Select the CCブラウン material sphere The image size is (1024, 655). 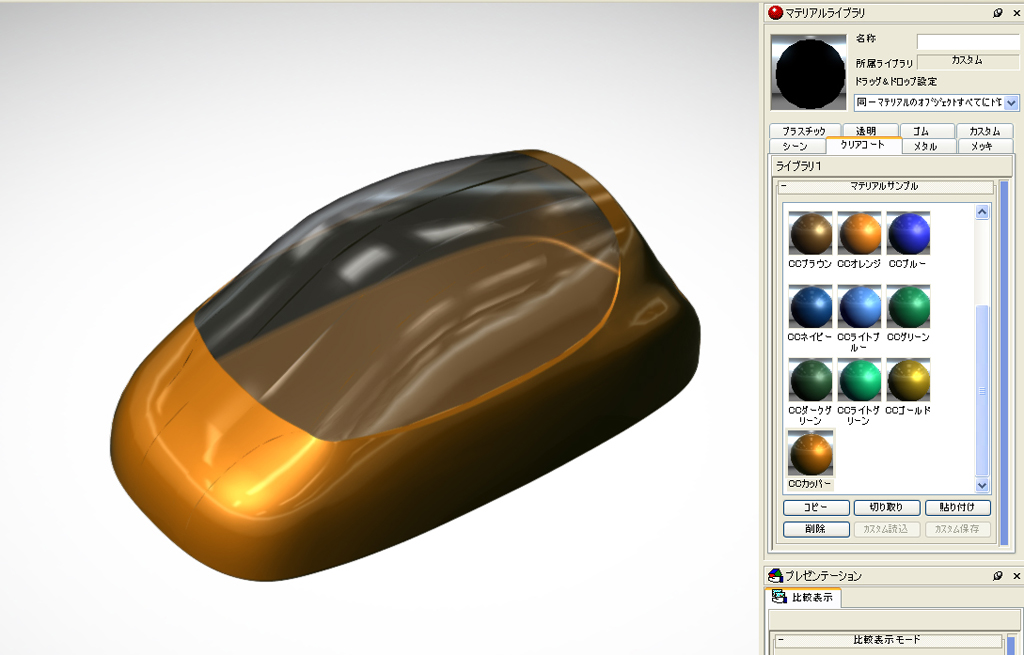[x=810, y=234]
